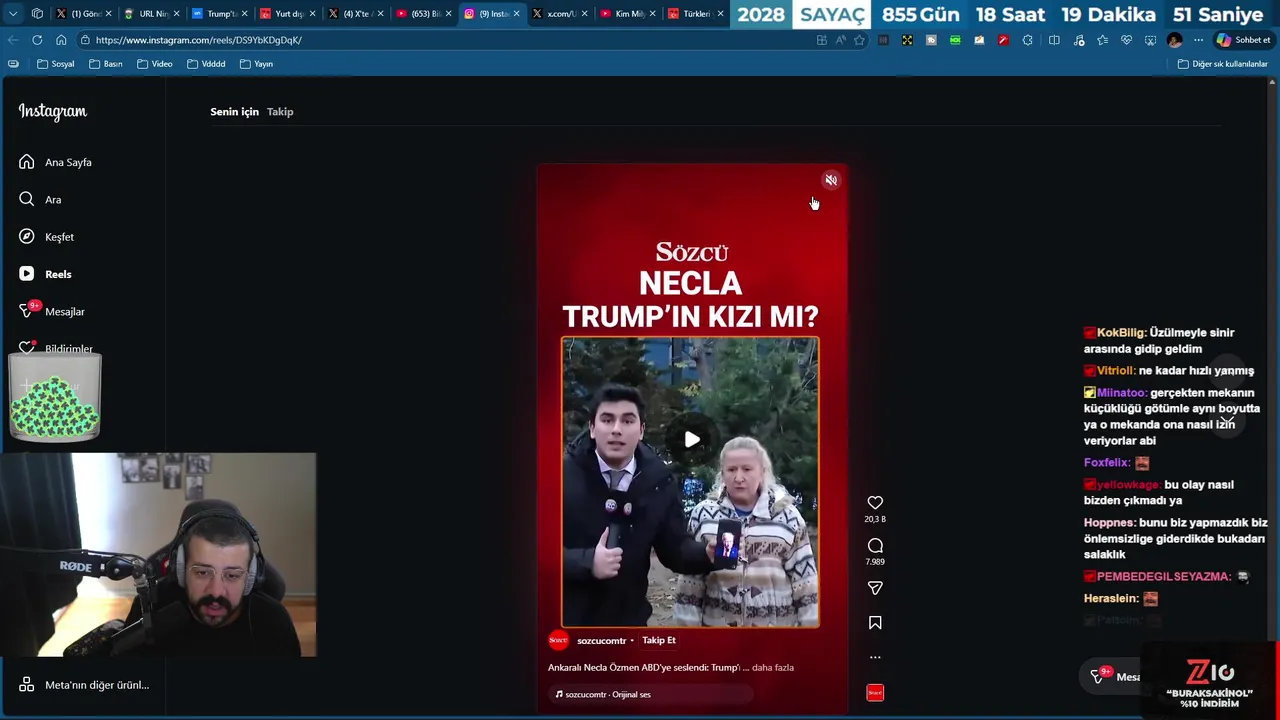Open 'Diğer sık kullanılanlar' folder
The width and height of the screenshot is (1280, 720).
[1222, 64]
